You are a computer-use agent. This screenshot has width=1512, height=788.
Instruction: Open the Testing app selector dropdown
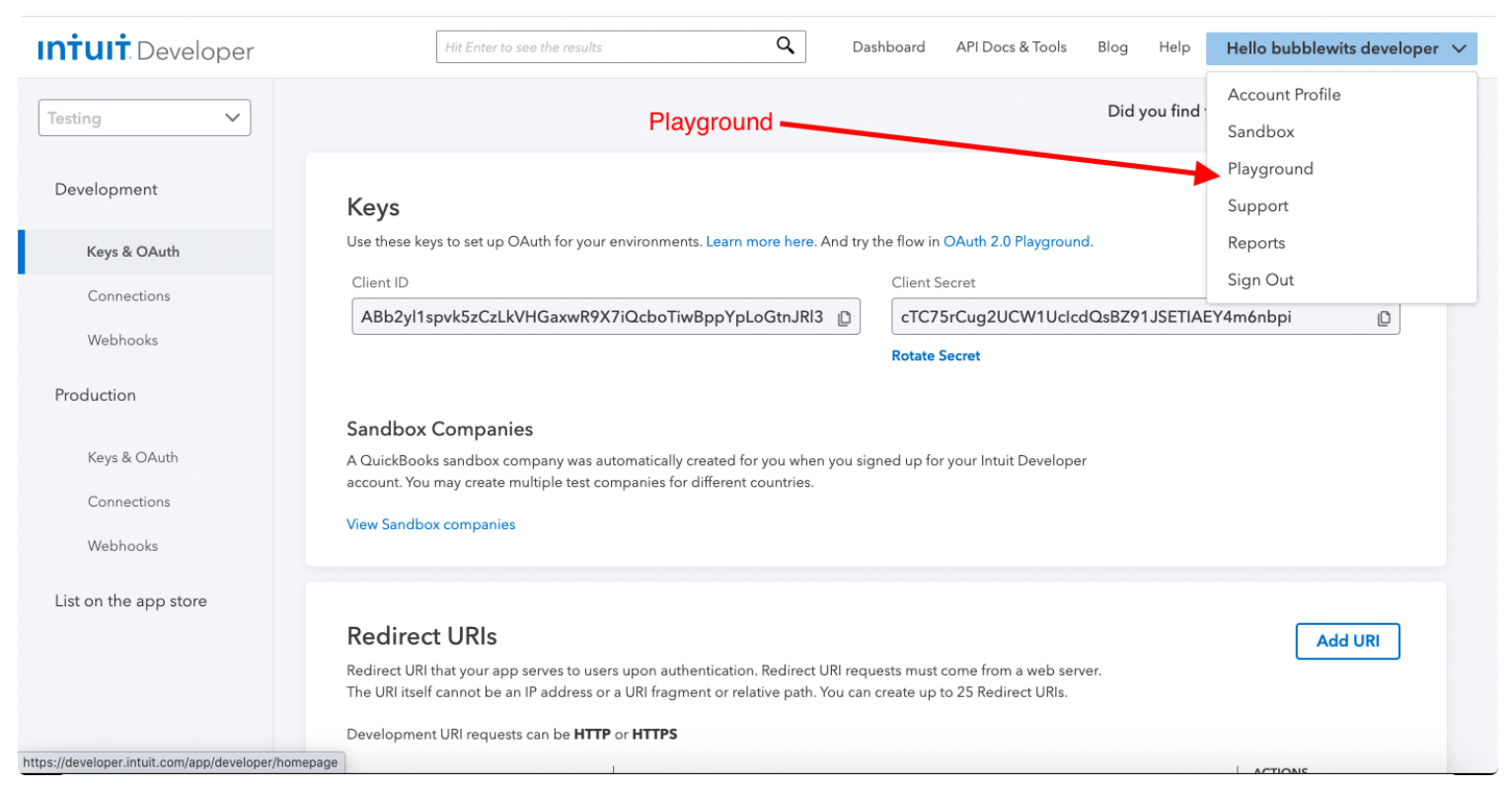pyautogui.click(x=144, y=118)
